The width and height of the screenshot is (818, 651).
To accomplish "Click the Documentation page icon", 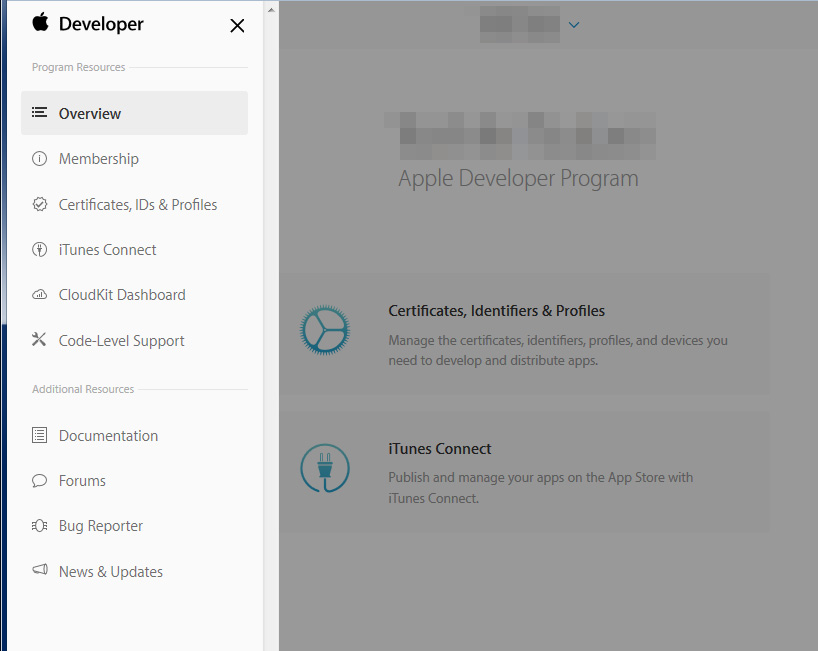I will 40,435.
